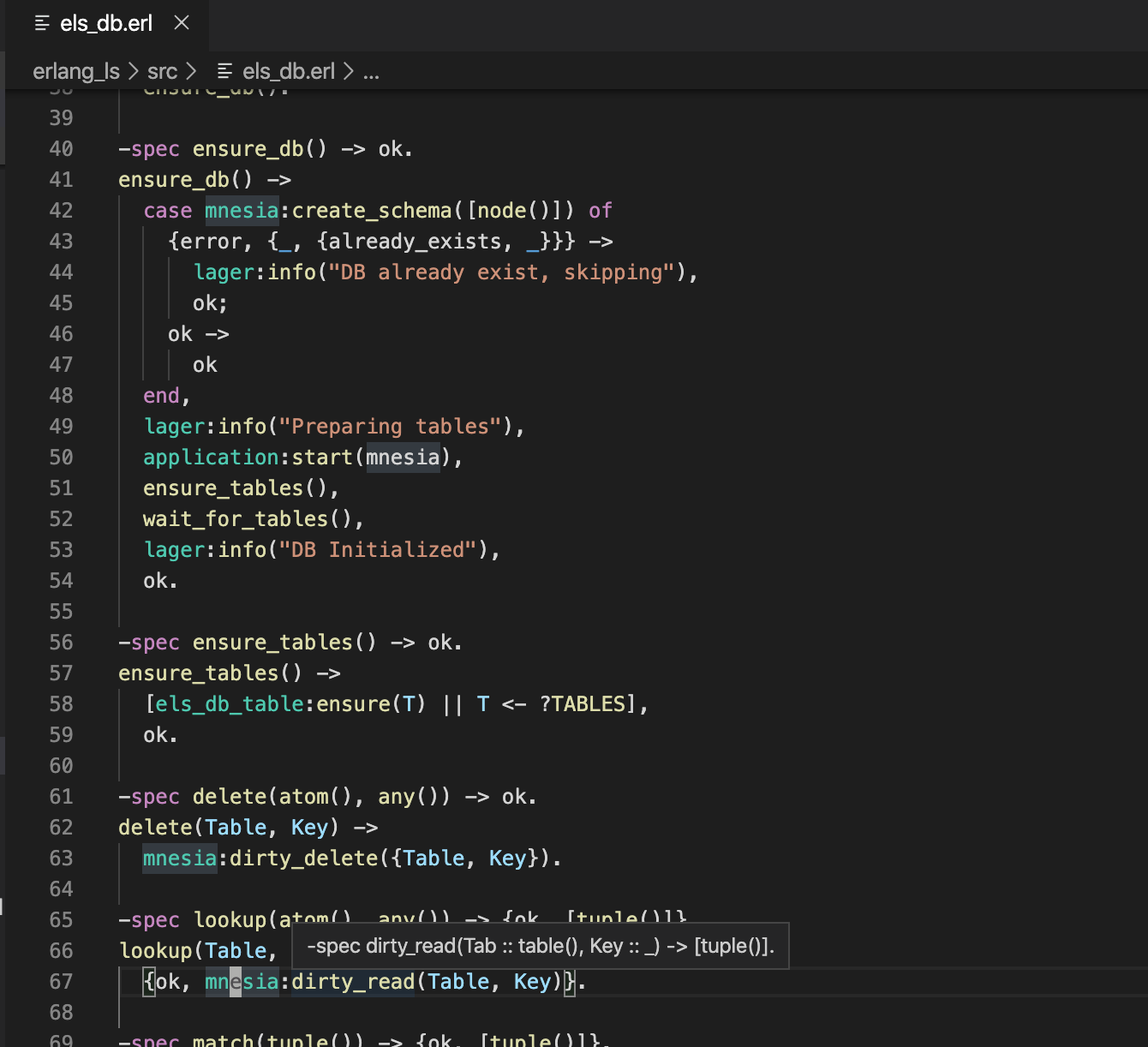The height and width of the screenshot is (1047, 1148).
Task: Click line number 40 in the gutter
Action: [x=61, y=148]
